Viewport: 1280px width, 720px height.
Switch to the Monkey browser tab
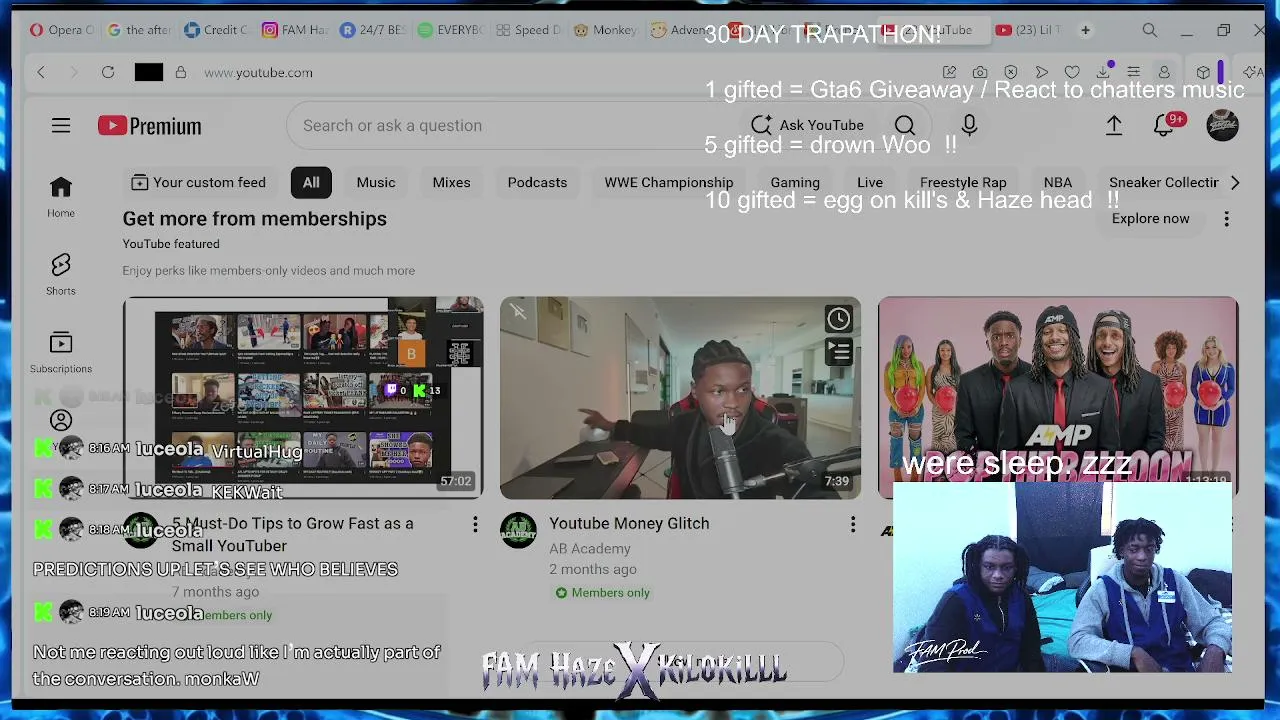[606, 30]
